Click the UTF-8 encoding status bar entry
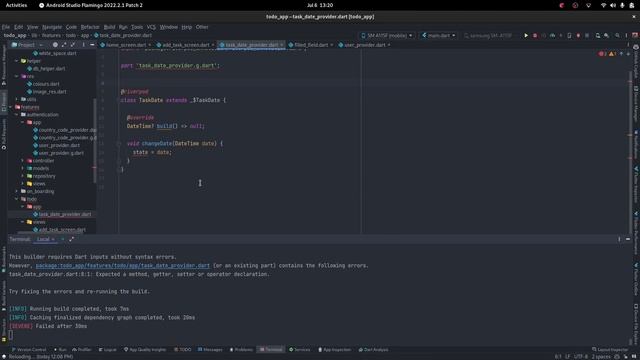Image resolution: width=640 pixels, height=360 pixels. coord(581,357)
